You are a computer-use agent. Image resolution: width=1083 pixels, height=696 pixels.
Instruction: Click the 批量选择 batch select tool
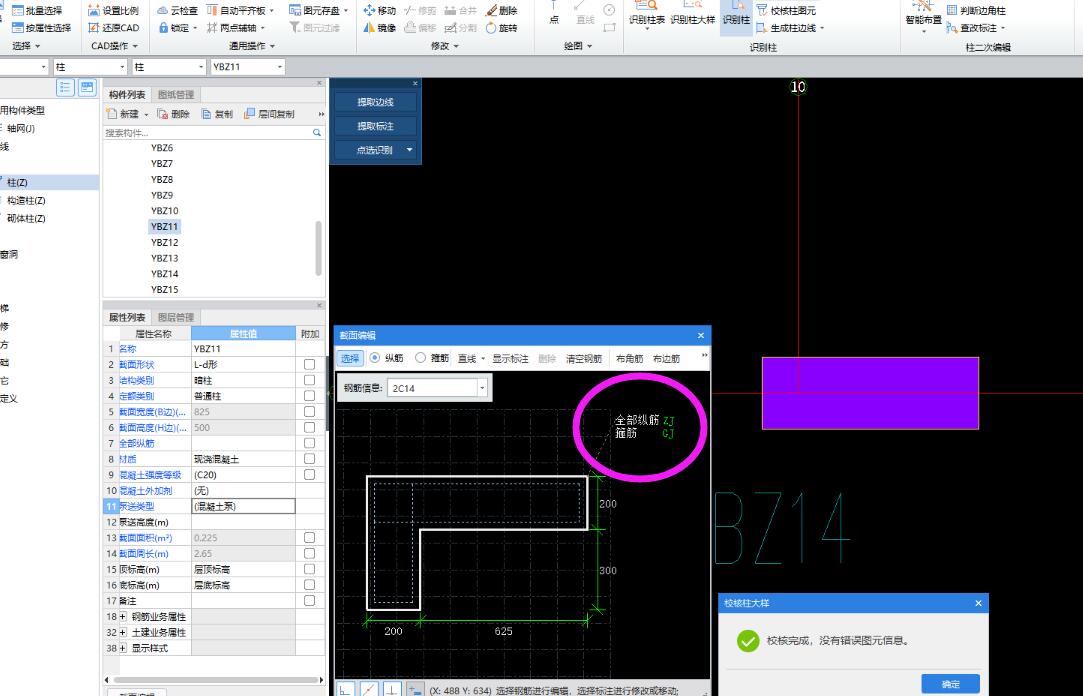[x=37, y=10]
